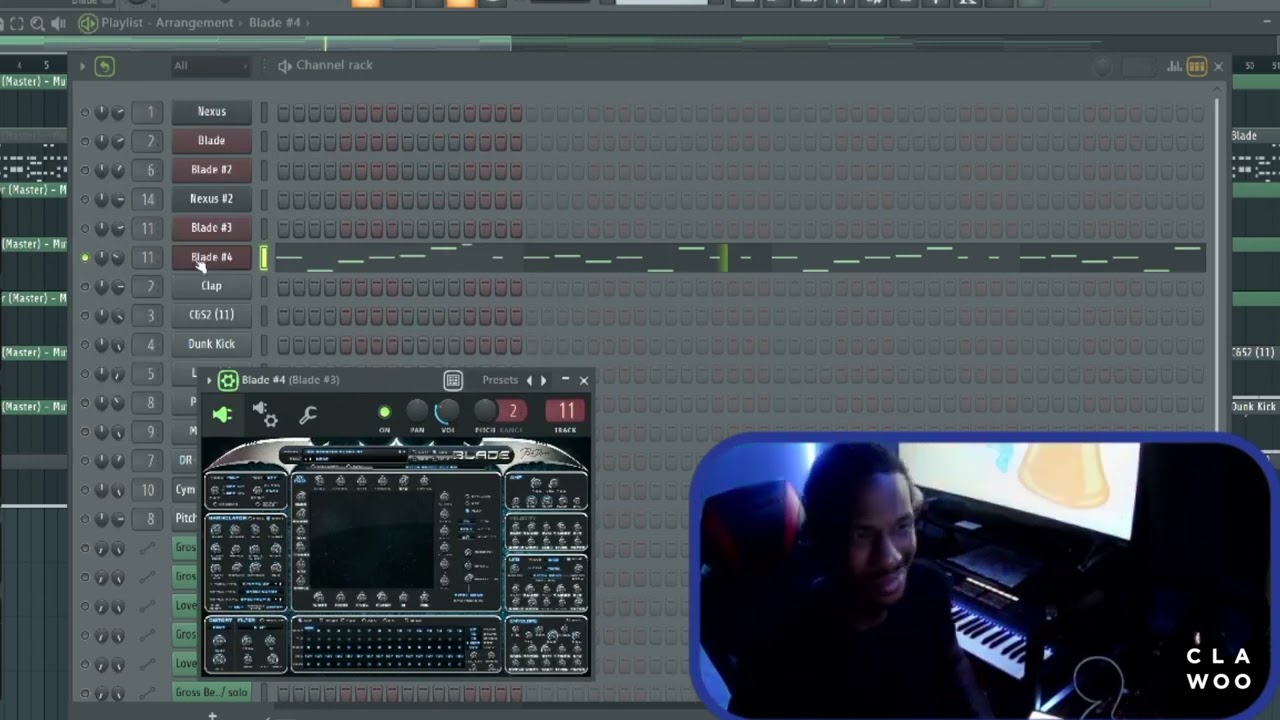Toggle the plugin ON light in Blade #4

pyautogui.click(x=384, y=412)
